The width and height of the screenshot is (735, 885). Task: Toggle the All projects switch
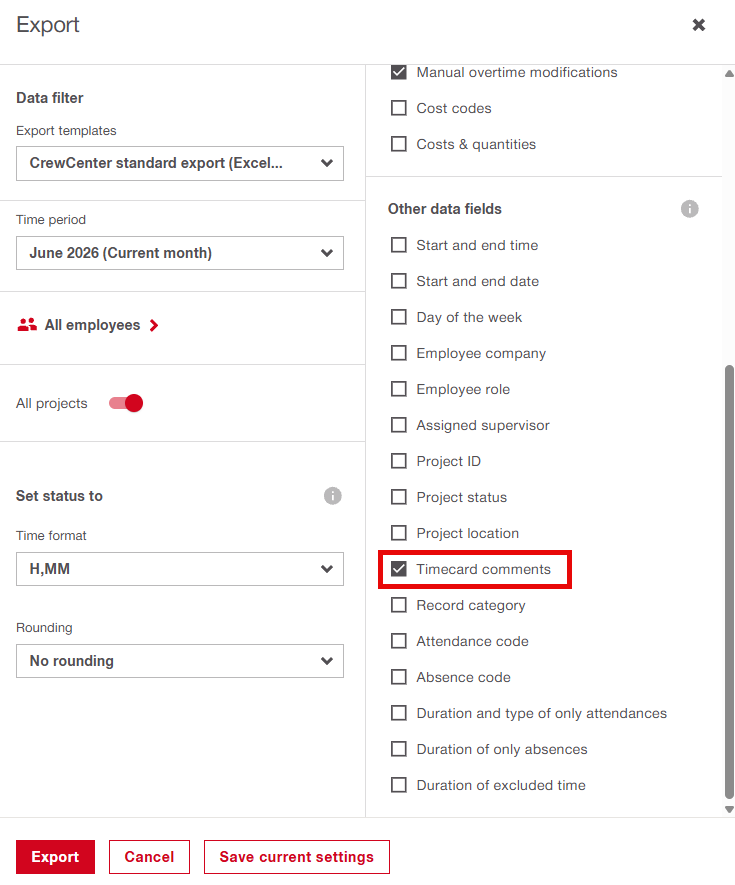click(126, 403)
